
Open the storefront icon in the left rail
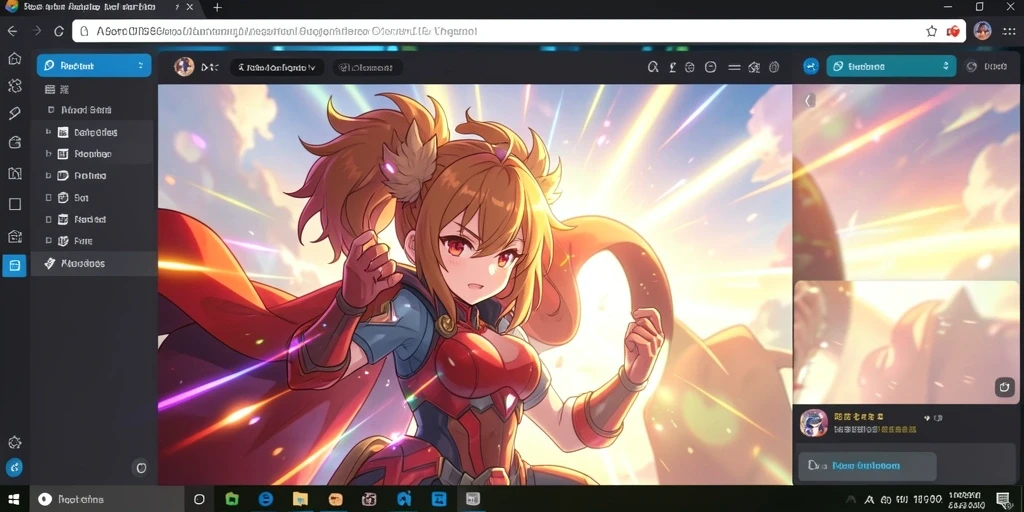coord(14,236)
